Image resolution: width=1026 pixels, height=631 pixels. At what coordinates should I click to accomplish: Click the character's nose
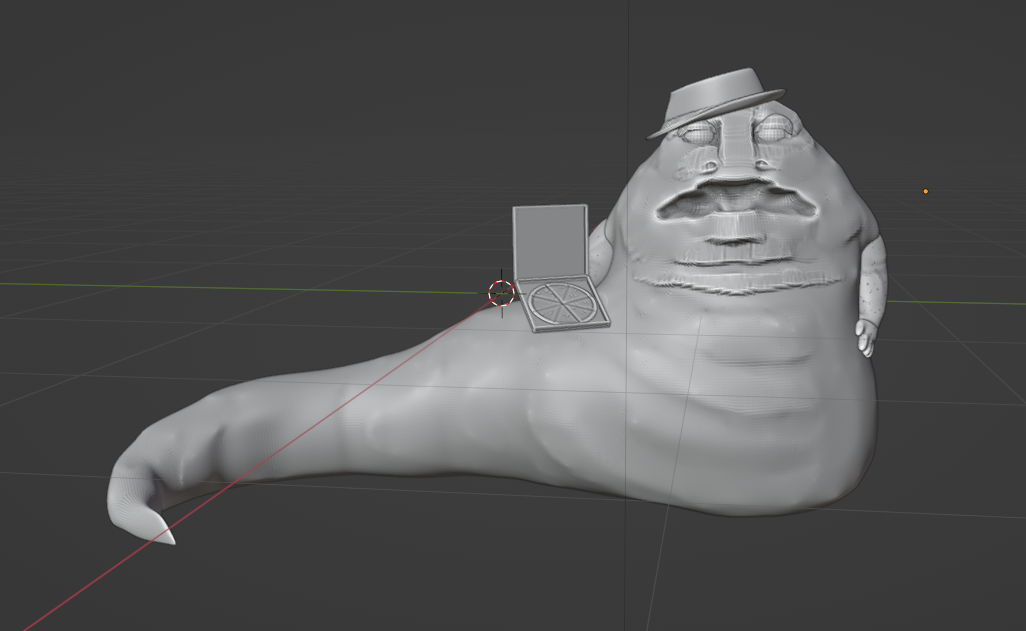[x=736, y=161]
